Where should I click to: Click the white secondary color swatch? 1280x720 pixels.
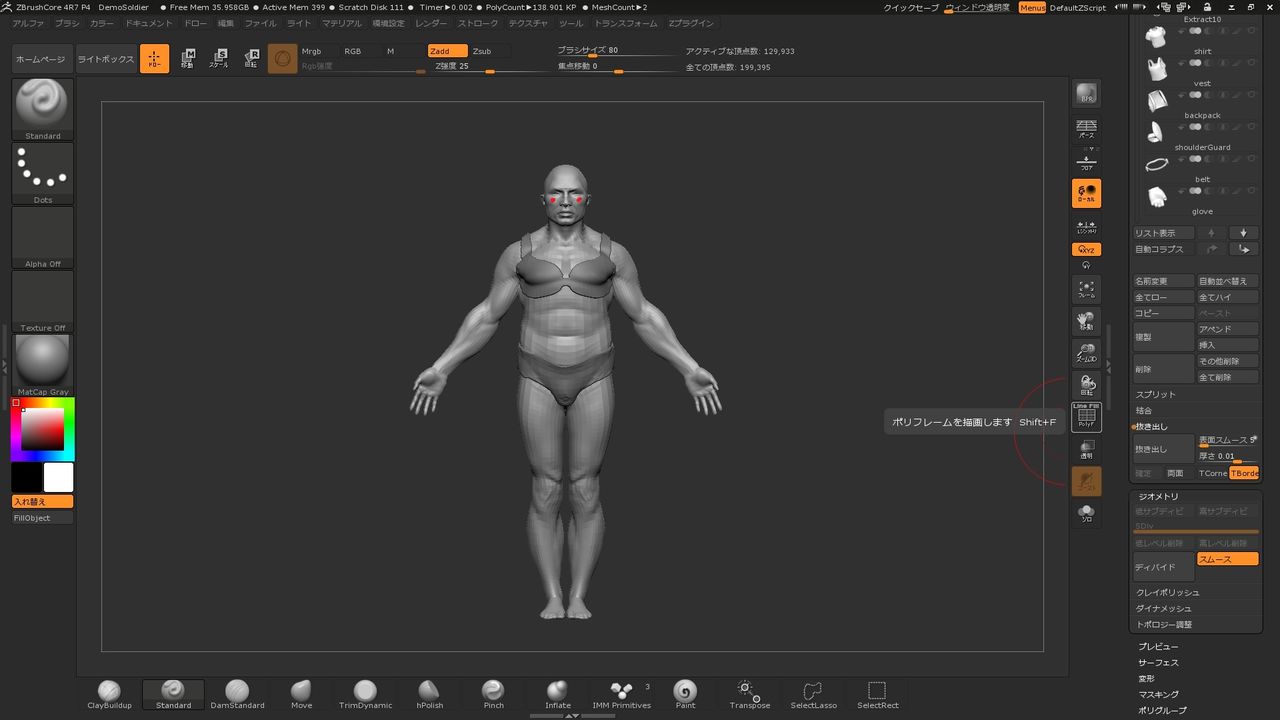pos(58,477)
